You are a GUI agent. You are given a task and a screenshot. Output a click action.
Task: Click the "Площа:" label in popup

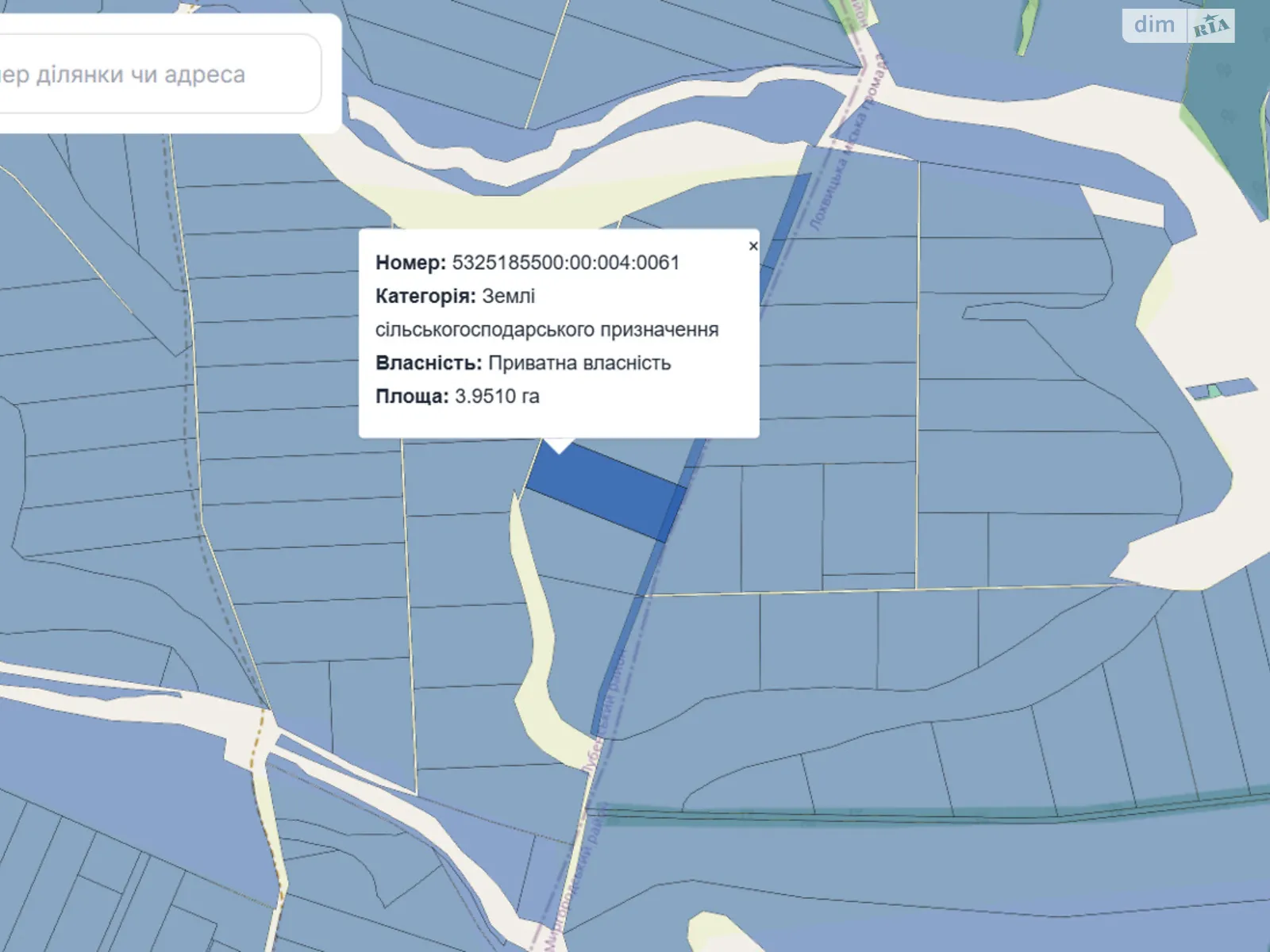tap(412, 396)
